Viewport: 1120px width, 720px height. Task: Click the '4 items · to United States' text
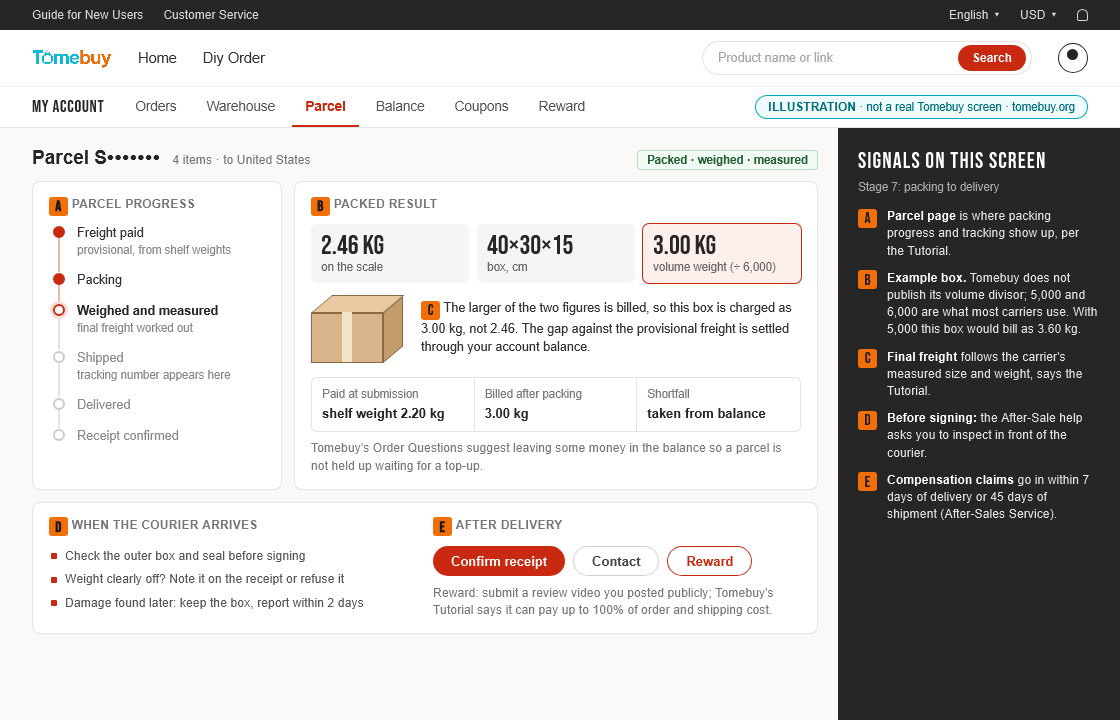pyautogui.click(x=241, y=160)
